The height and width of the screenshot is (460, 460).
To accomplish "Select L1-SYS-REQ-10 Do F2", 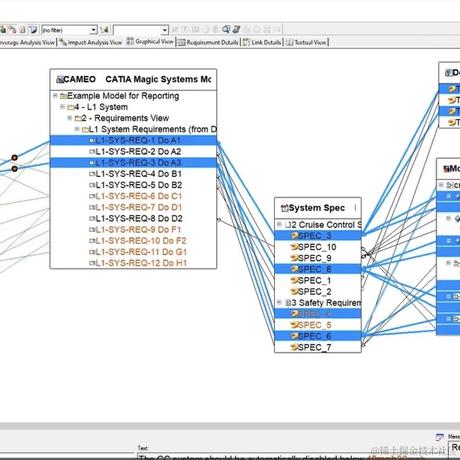I will click(133, 241).
